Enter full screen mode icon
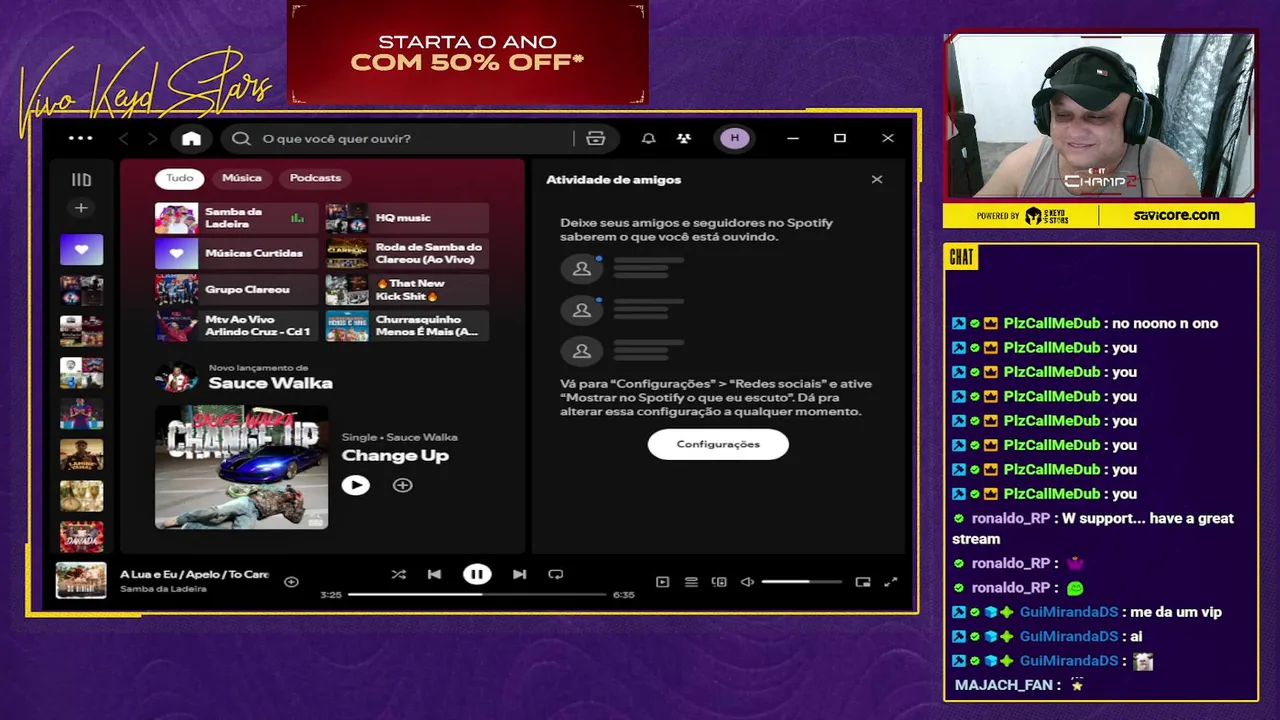 point(891,581)
